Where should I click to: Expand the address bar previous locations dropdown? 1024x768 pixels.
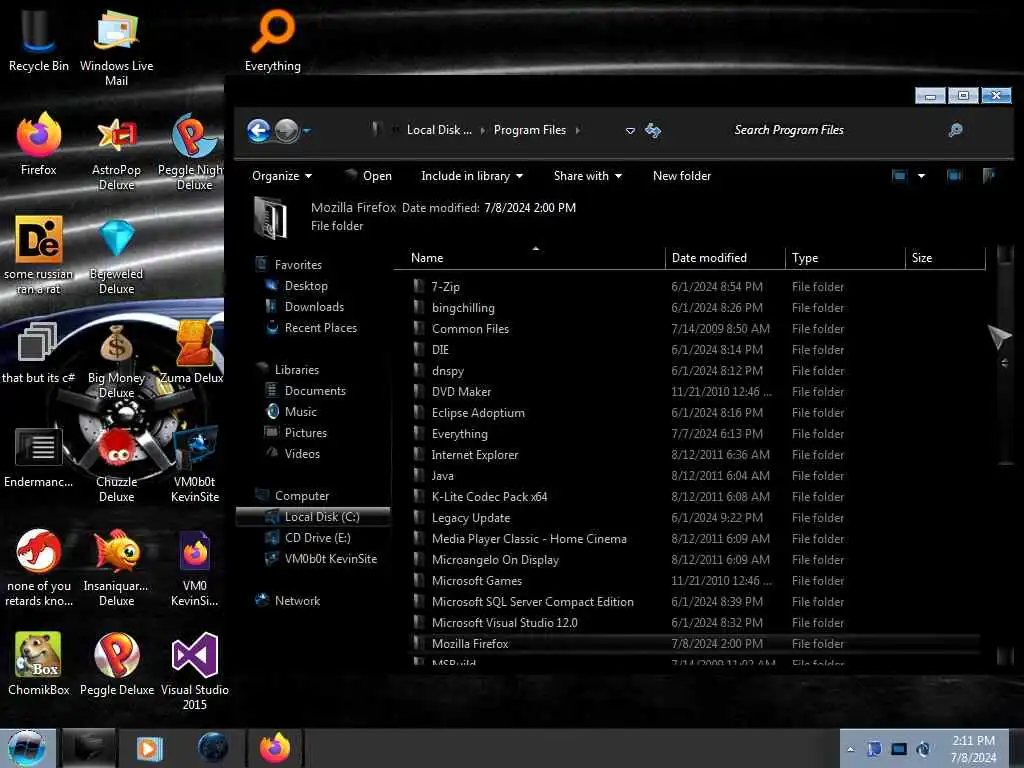click(630, 131)
